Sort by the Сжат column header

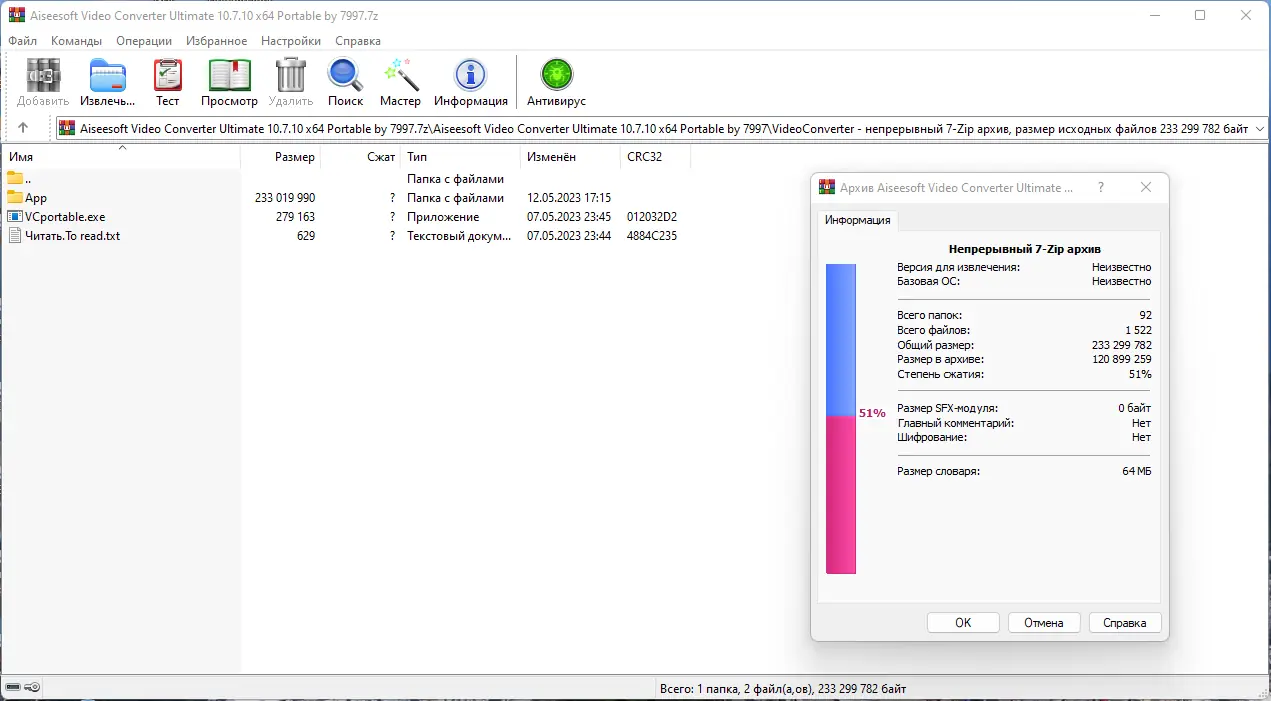pyautogui.click(x=360, y=157)
